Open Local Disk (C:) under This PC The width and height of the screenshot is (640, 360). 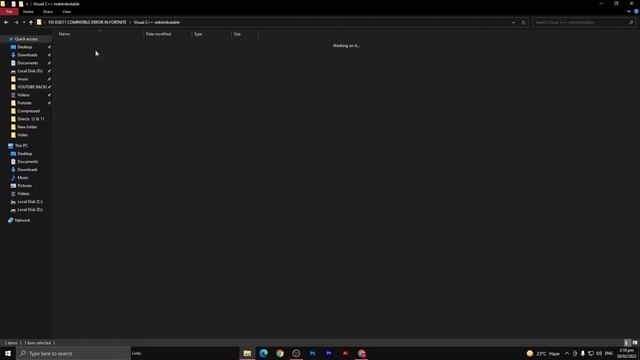point(29,202)
